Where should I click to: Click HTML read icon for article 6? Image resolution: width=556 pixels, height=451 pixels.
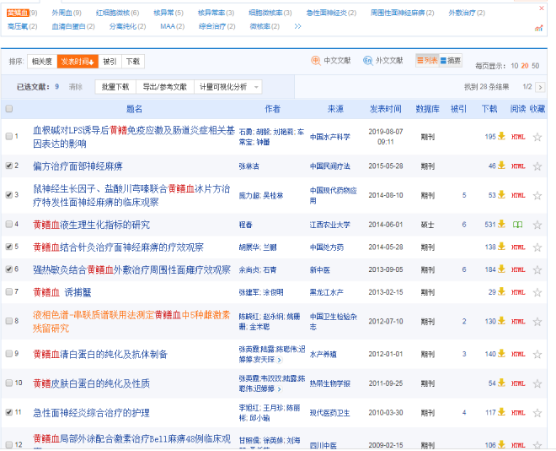point(518,270)
